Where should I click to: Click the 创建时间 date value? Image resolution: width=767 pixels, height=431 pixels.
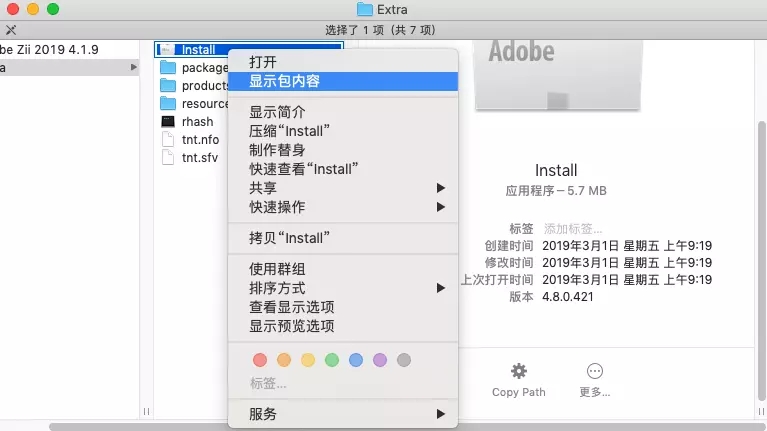click(627, 246)
